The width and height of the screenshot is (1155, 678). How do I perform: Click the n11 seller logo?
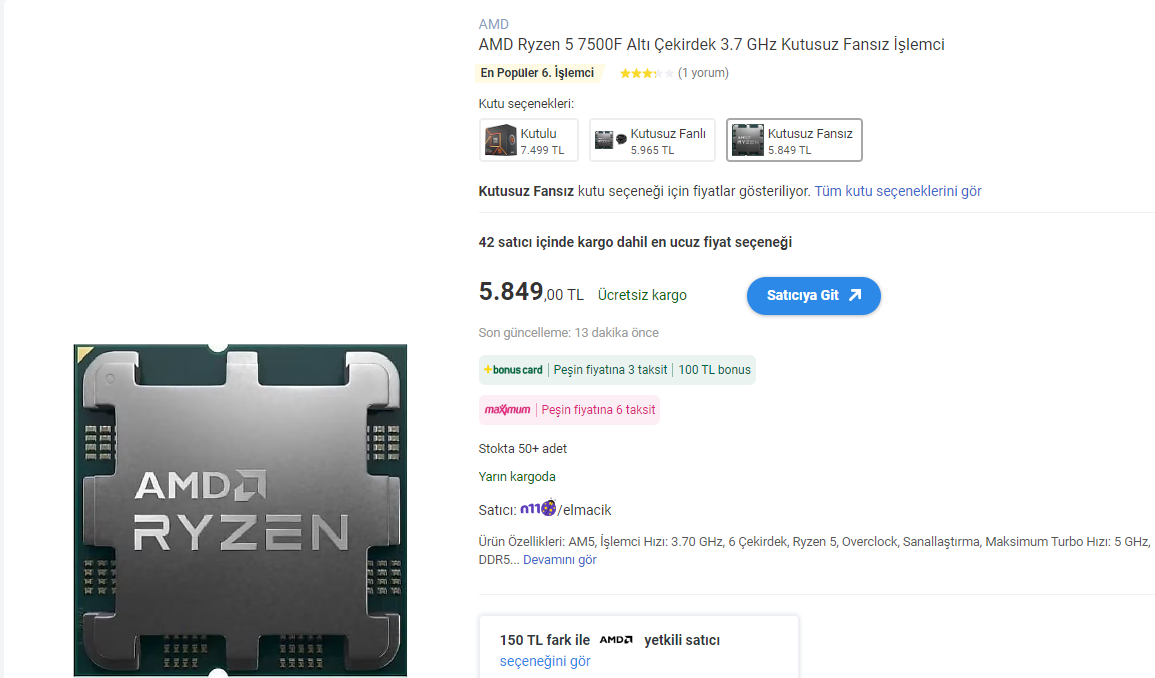coord(538,508)
